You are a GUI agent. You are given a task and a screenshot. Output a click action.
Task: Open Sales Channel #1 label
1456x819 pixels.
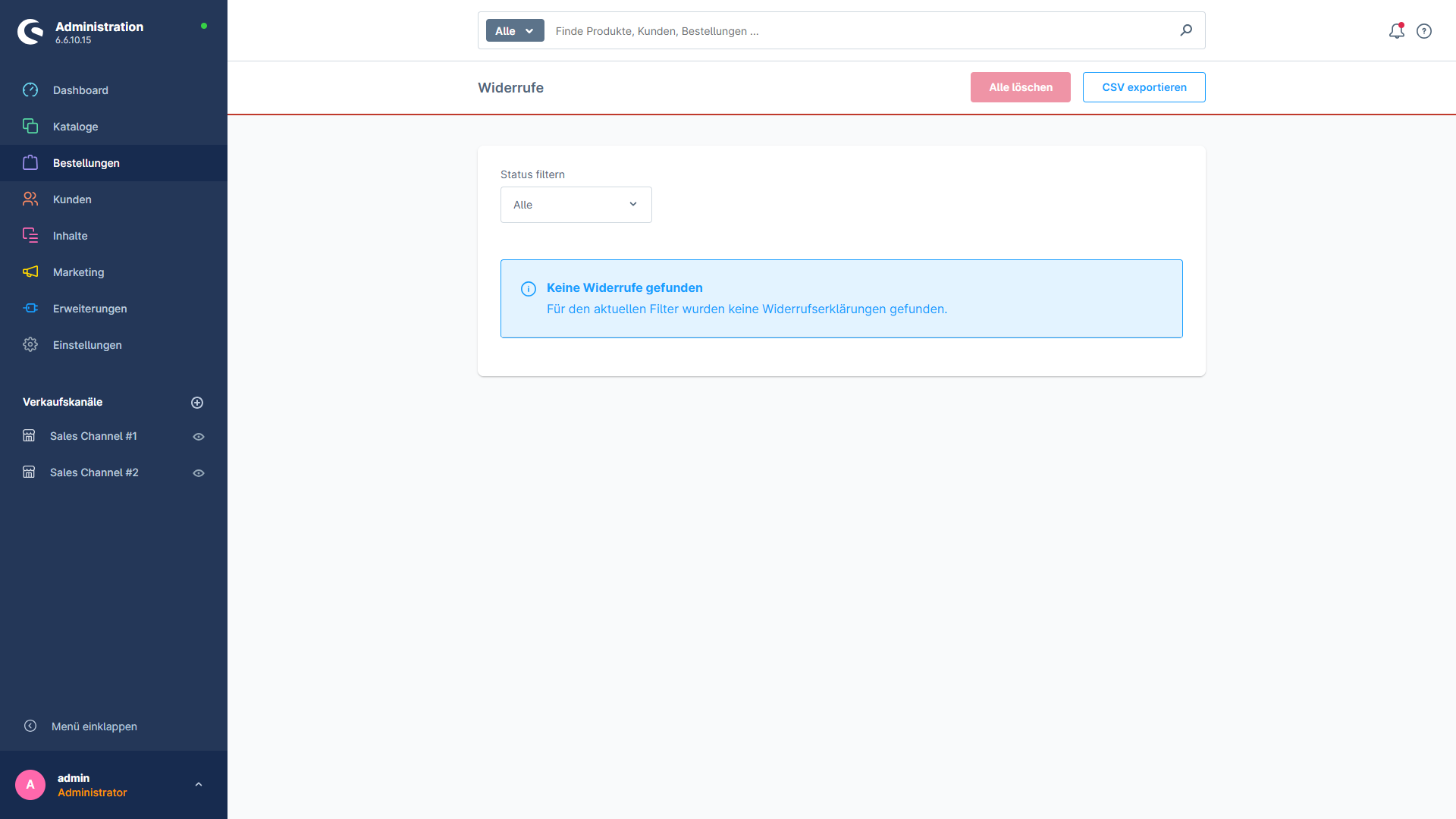click(93, 436)
